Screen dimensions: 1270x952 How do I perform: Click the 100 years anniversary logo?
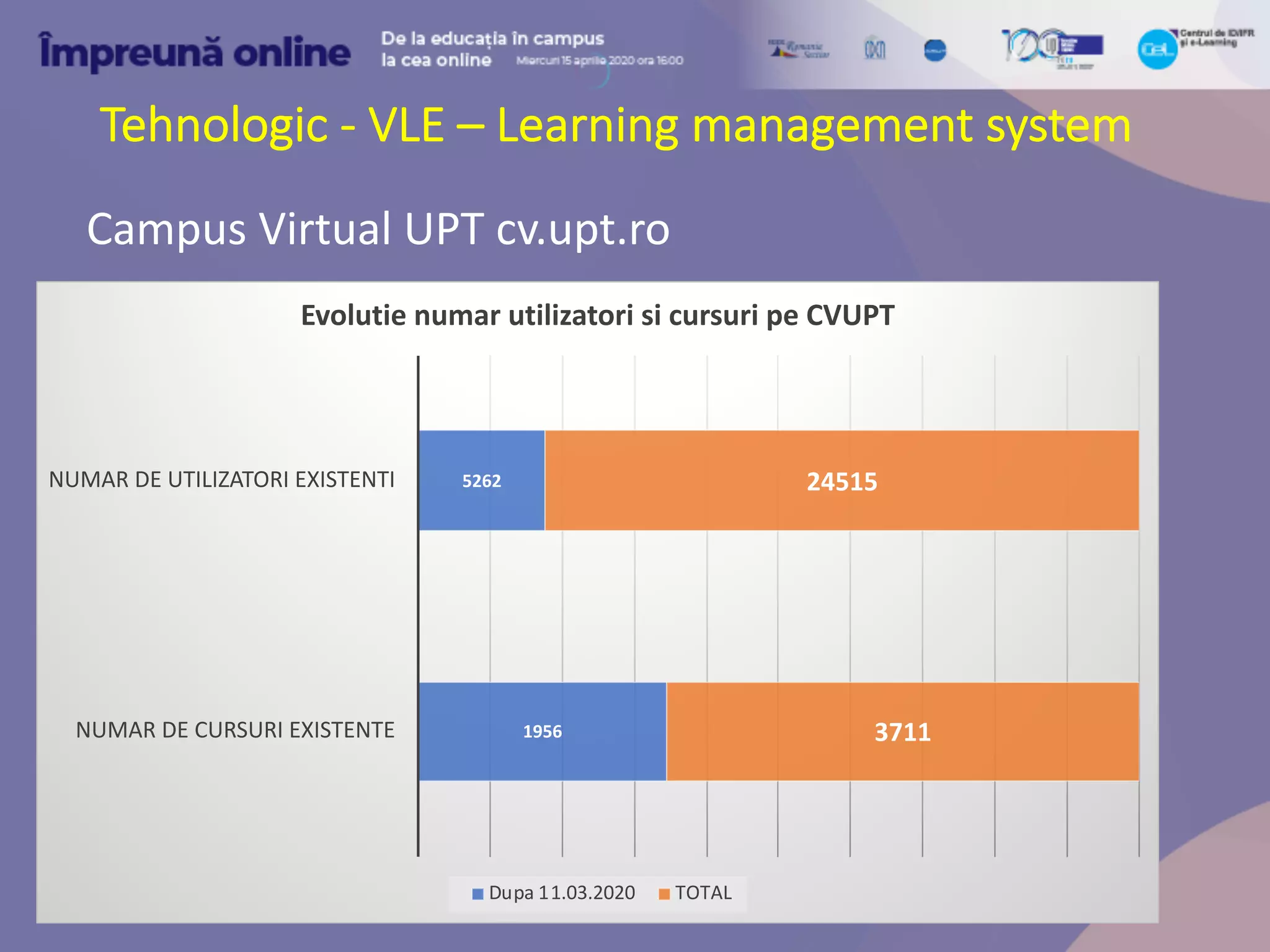(1052, 49)
